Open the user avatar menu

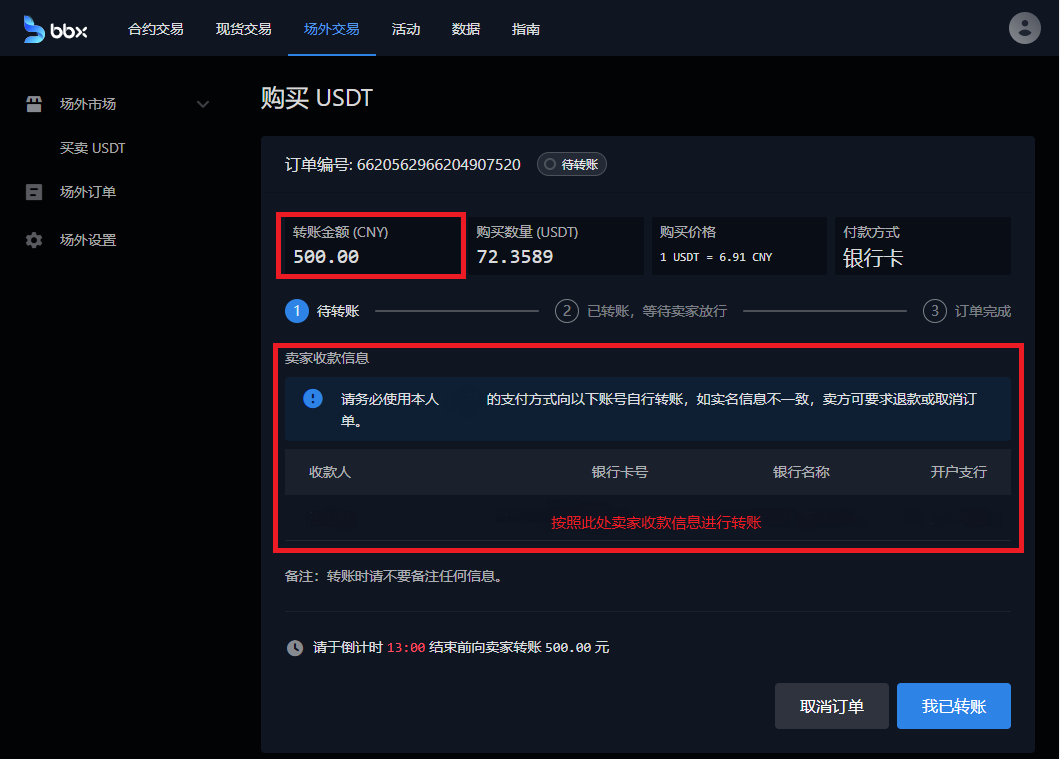[x=1024, y=28]
